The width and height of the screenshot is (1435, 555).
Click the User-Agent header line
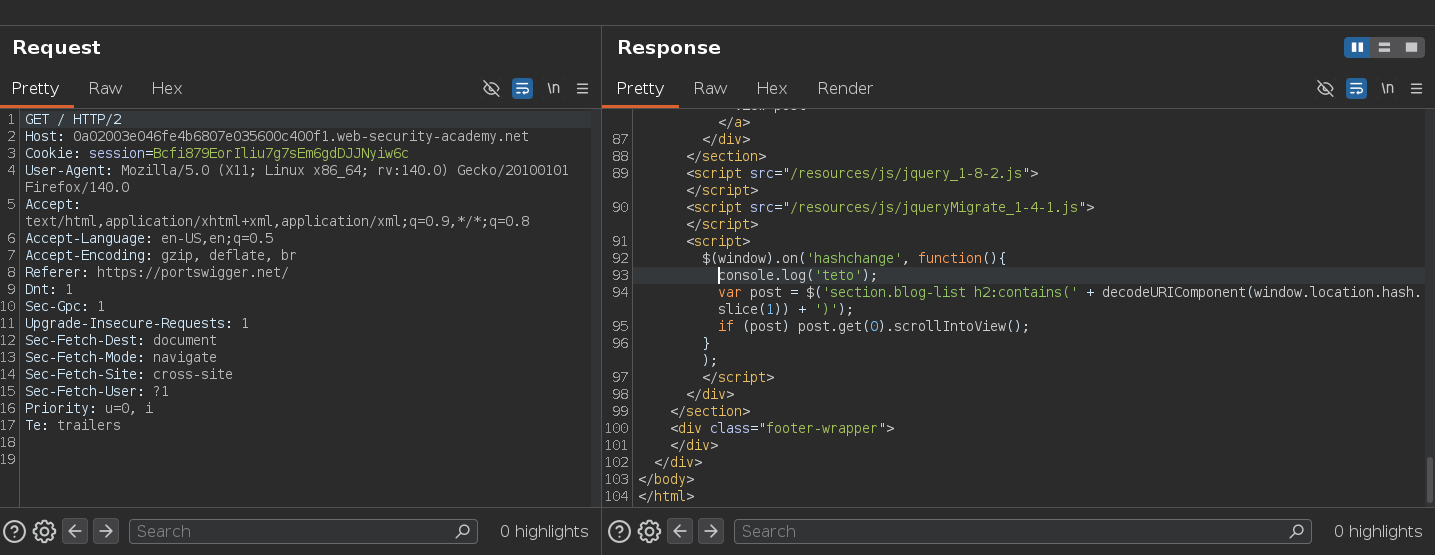[x=297, y=179]
